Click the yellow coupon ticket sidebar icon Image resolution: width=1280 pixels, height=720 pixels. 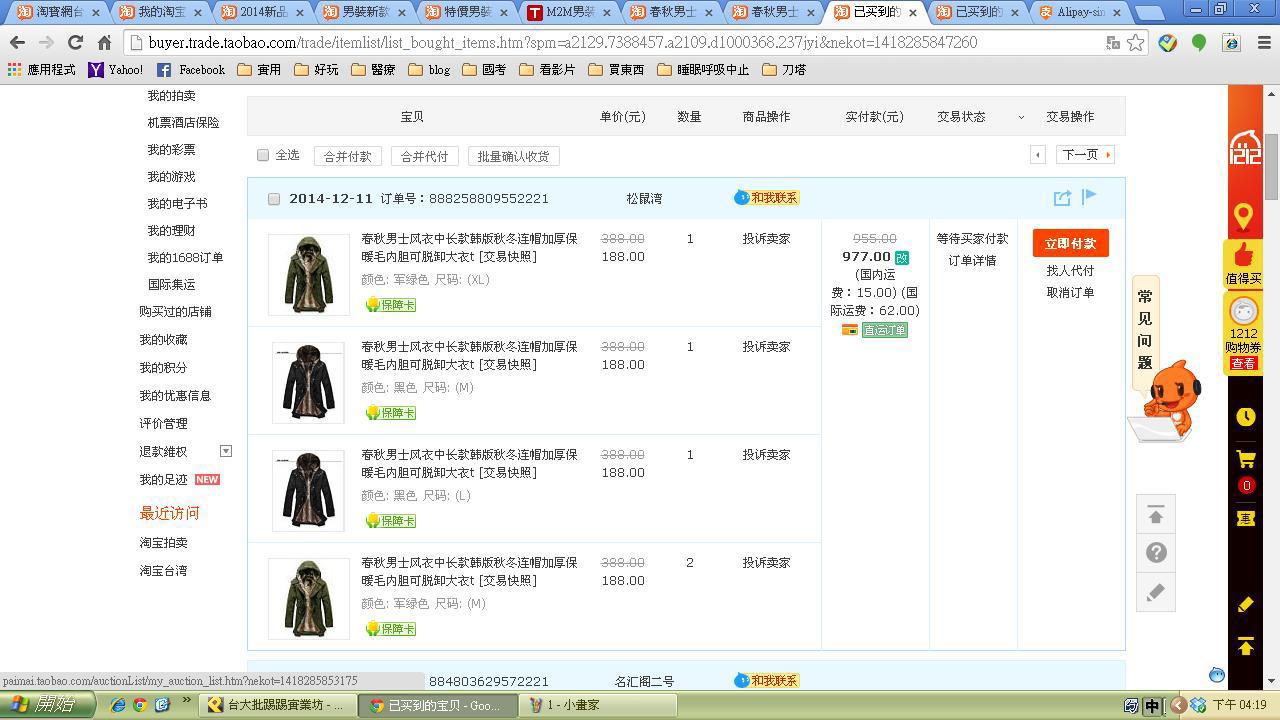pos(1245,518)
